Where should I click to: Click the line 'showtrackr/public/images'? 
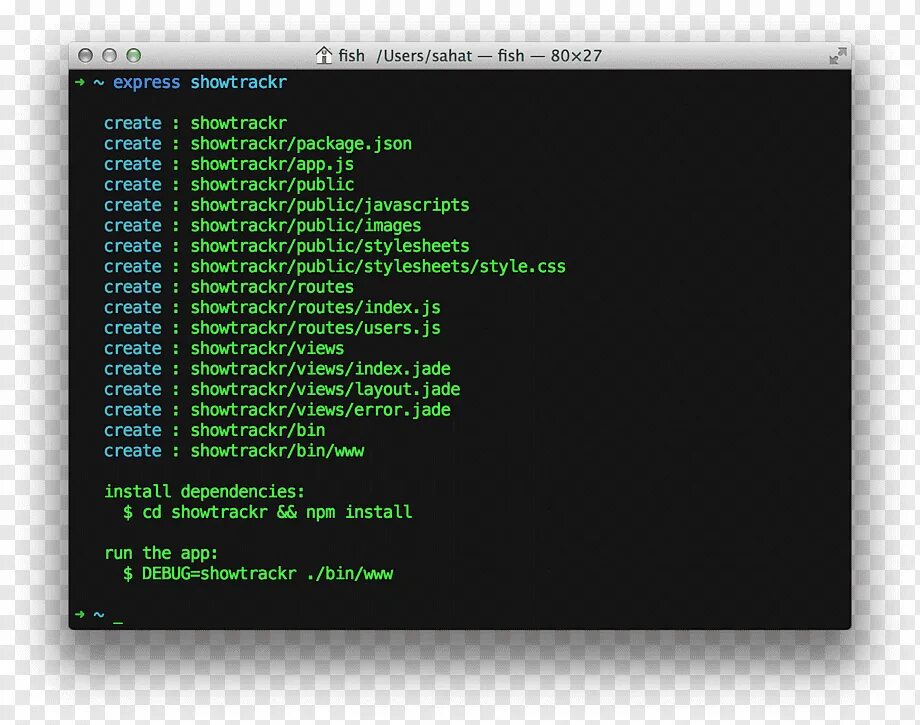(x=306, y=226)
